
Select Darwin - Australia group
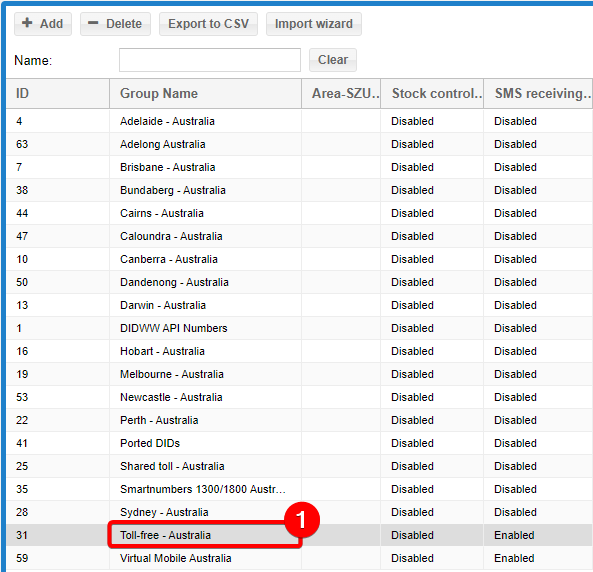(x=163, y=305)
